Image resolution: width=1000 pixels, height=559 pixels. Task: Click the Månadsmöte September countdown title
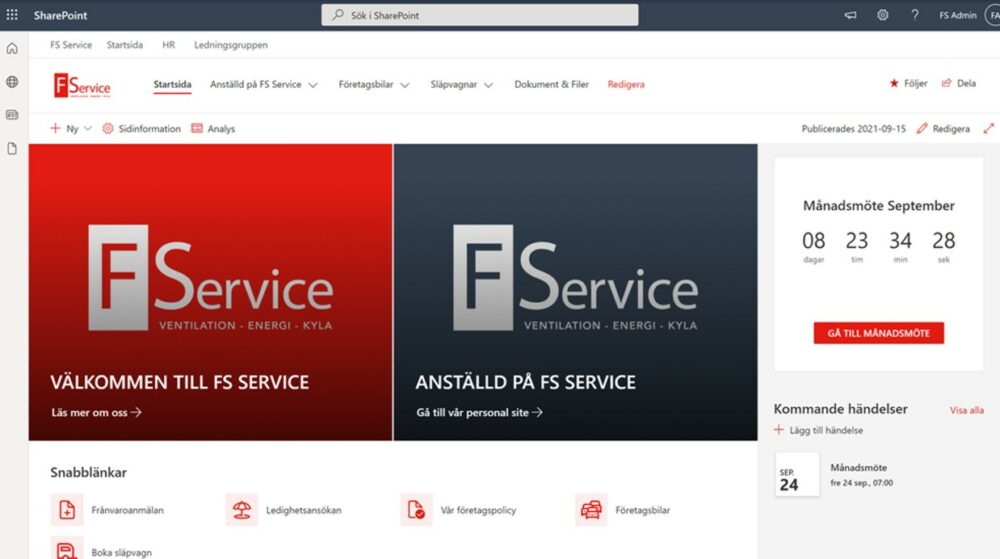(x=878, y=205)
